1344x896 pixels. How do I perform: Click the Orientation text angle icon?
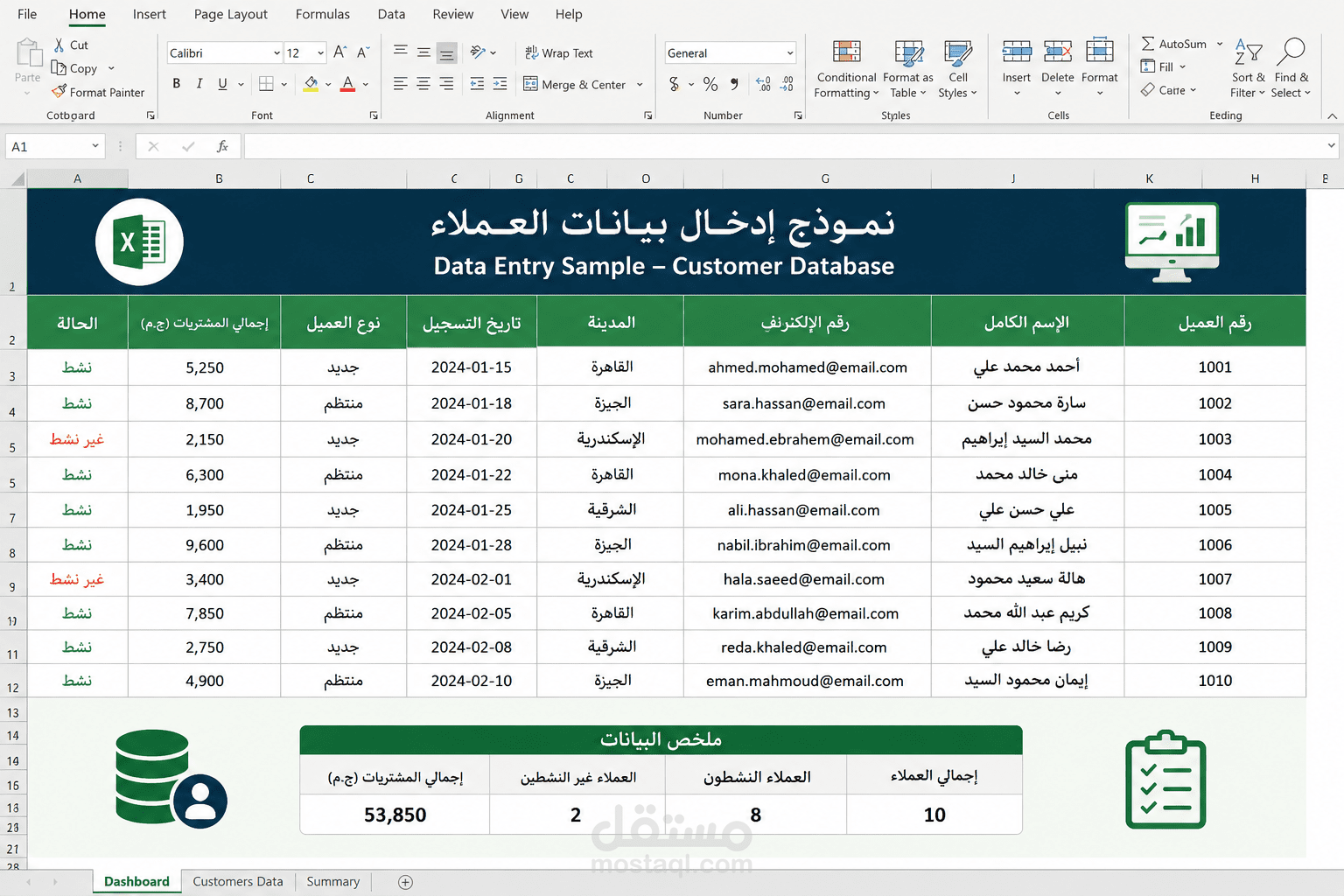478,52
